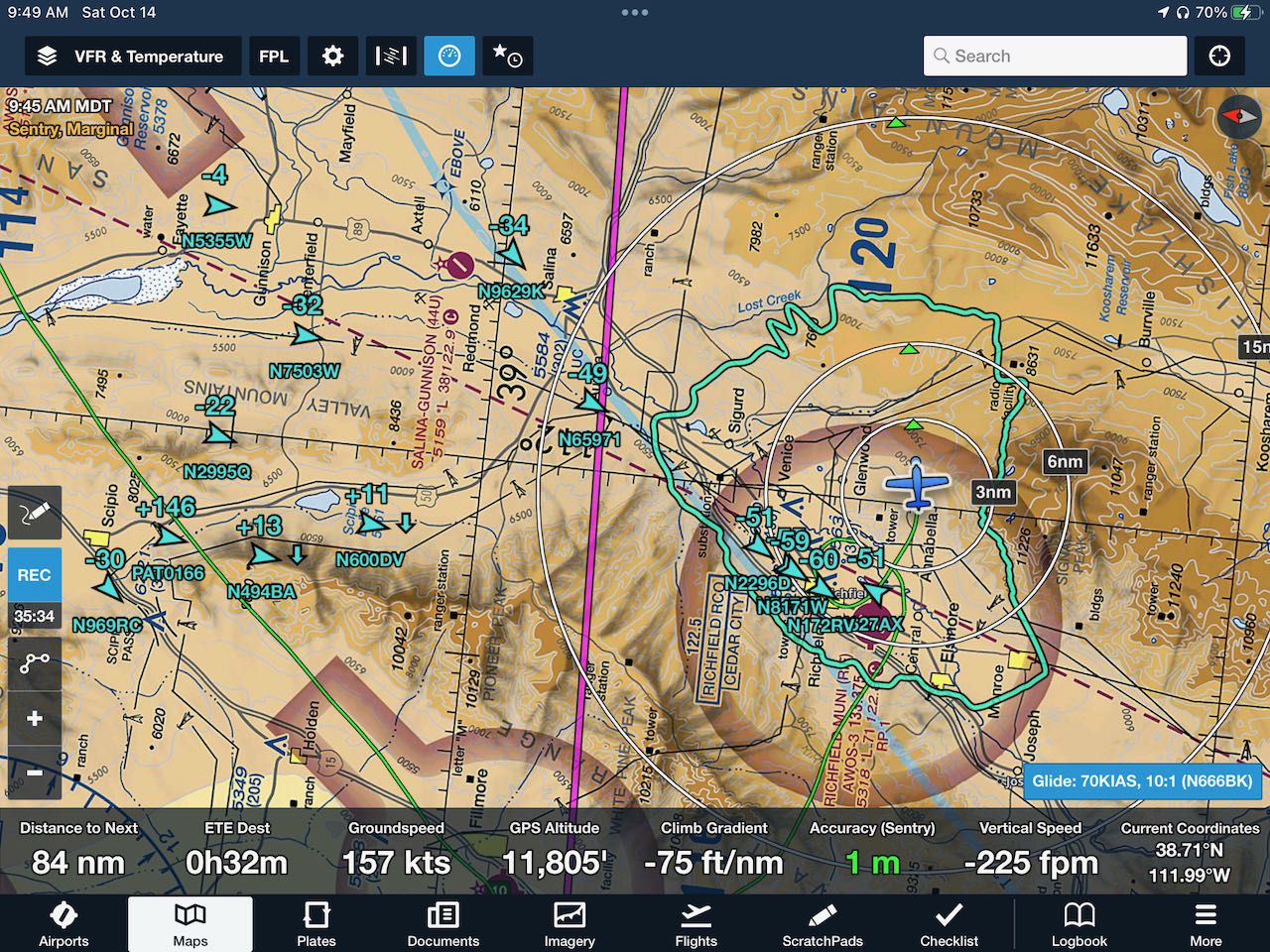Screen dimensions: 1270x952
Task: Toggle the instrument panel gauge button
Action: (449, 57)
